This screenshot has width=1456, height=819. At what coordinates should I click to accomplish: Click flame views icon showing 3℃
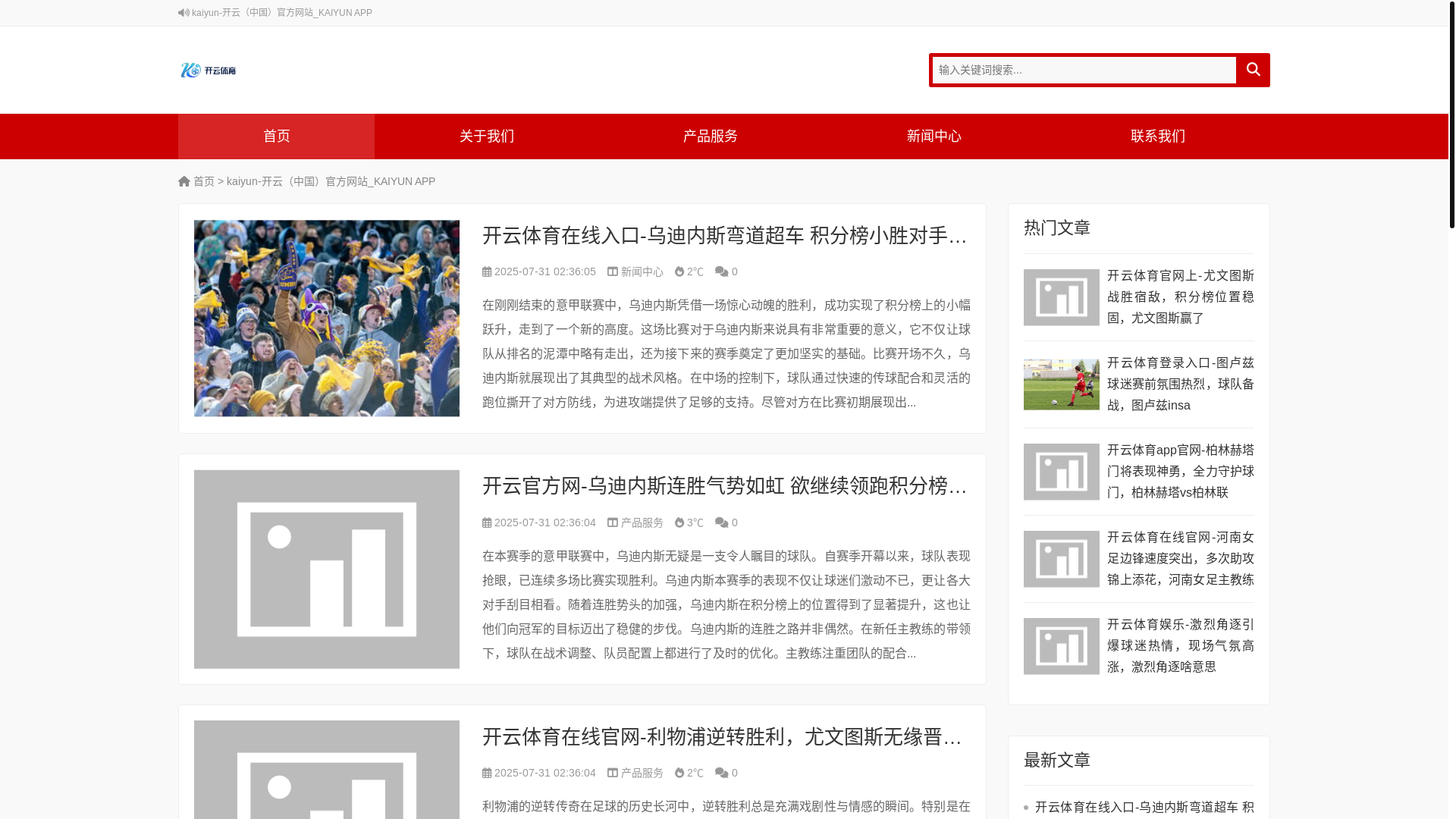tap(679, 522)
